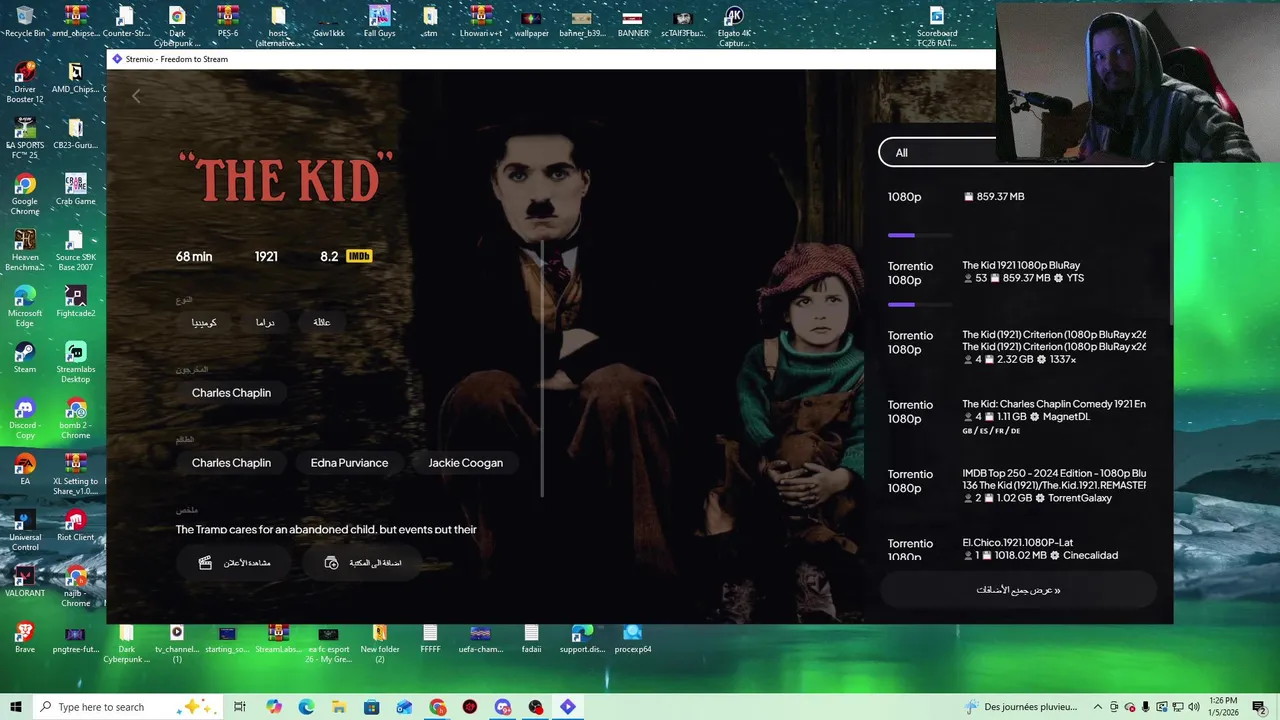This screenshot has height=720, width=1280.
Task: Click the دراما genre chip
Action: (265, 323)
